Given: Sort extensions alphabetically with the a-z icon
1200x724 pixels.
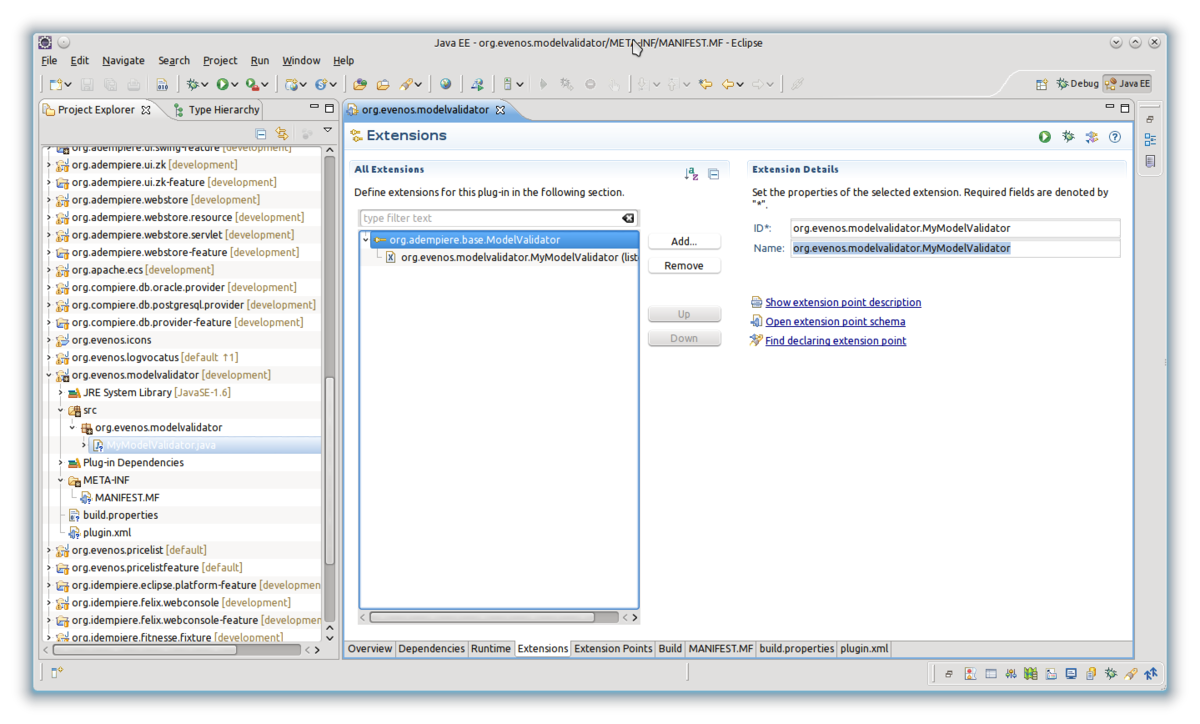Looking at the screenshot, I should click(x=691, y=174).
